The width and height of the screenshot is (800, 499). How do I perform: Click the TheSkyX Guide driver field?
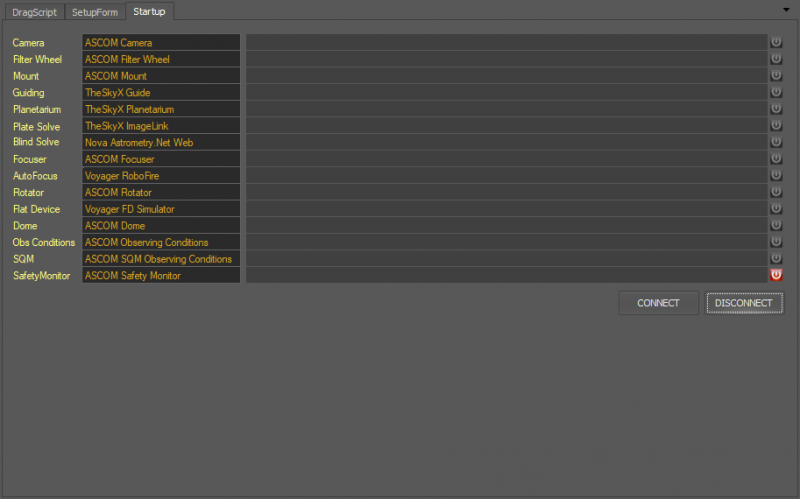pyautogui.click(x=161, y=92)
